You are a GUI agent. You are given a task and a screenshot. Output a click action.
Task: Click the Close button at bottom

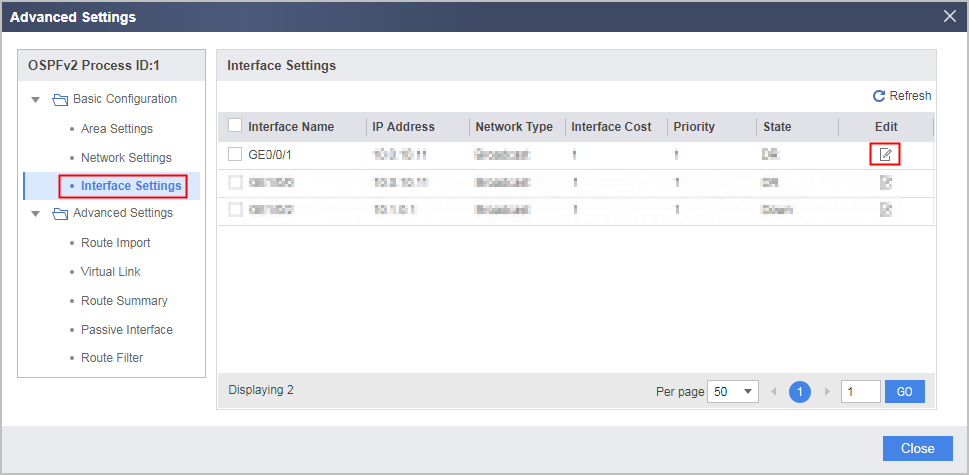pyautogui.click(x=918, y=448)
